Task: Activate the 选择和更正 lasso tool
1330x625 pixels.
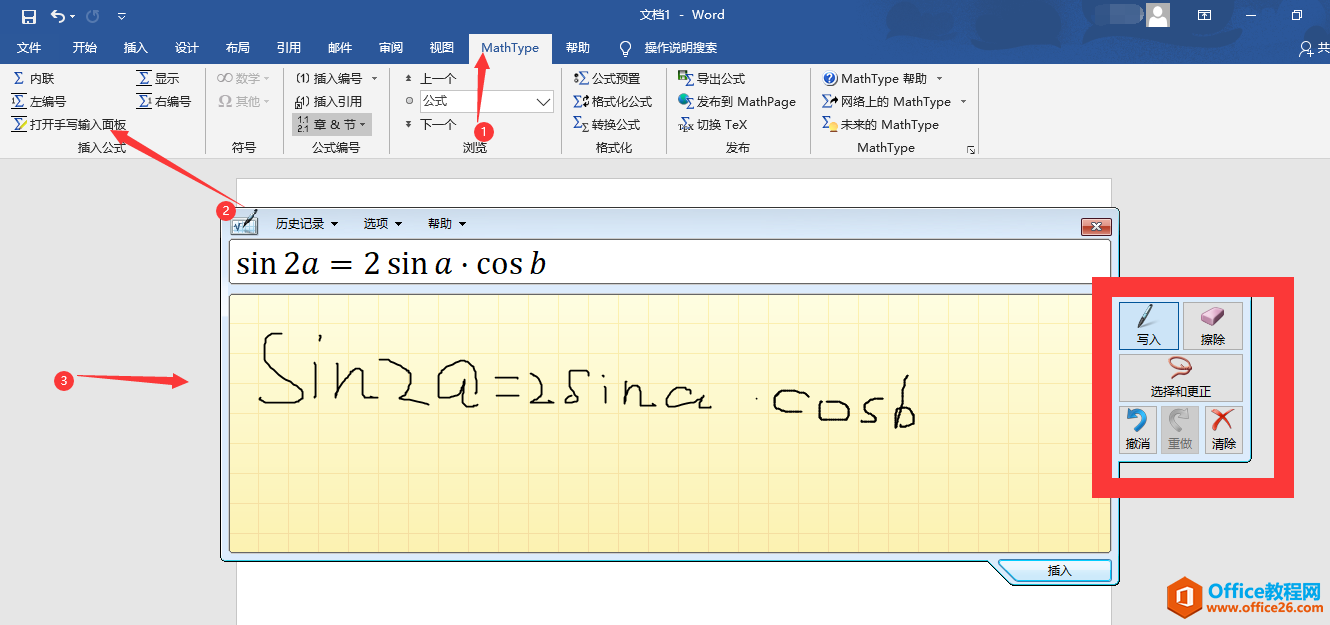Action: (x=1180, y=377)
